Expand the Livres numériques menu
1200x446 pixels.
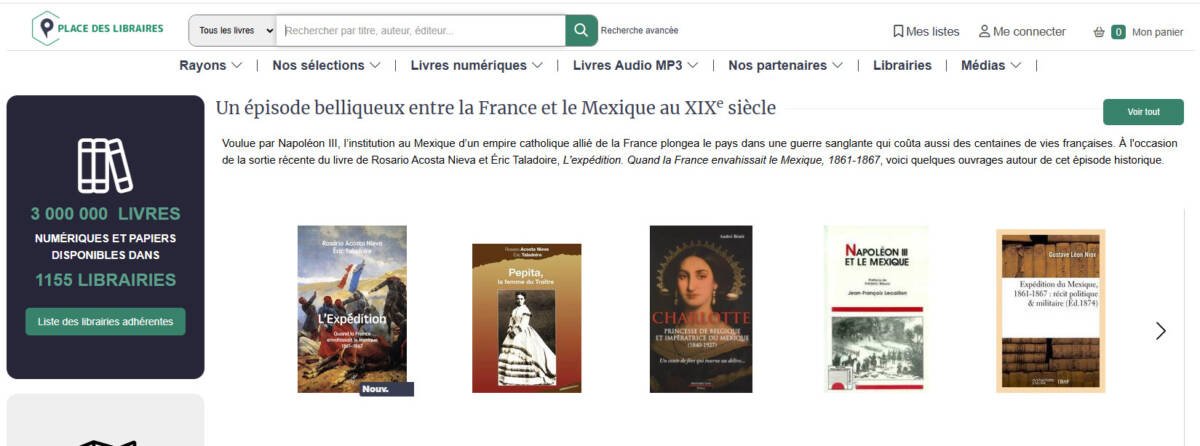coord(477,65)
